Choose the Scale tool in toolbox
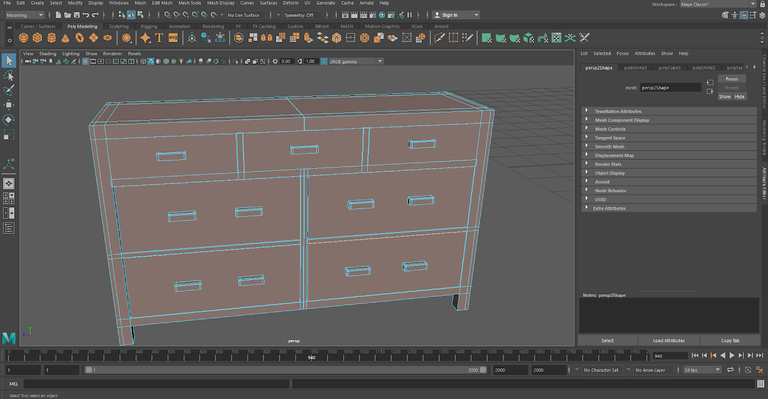768x399 pixels. coord(9,135)
